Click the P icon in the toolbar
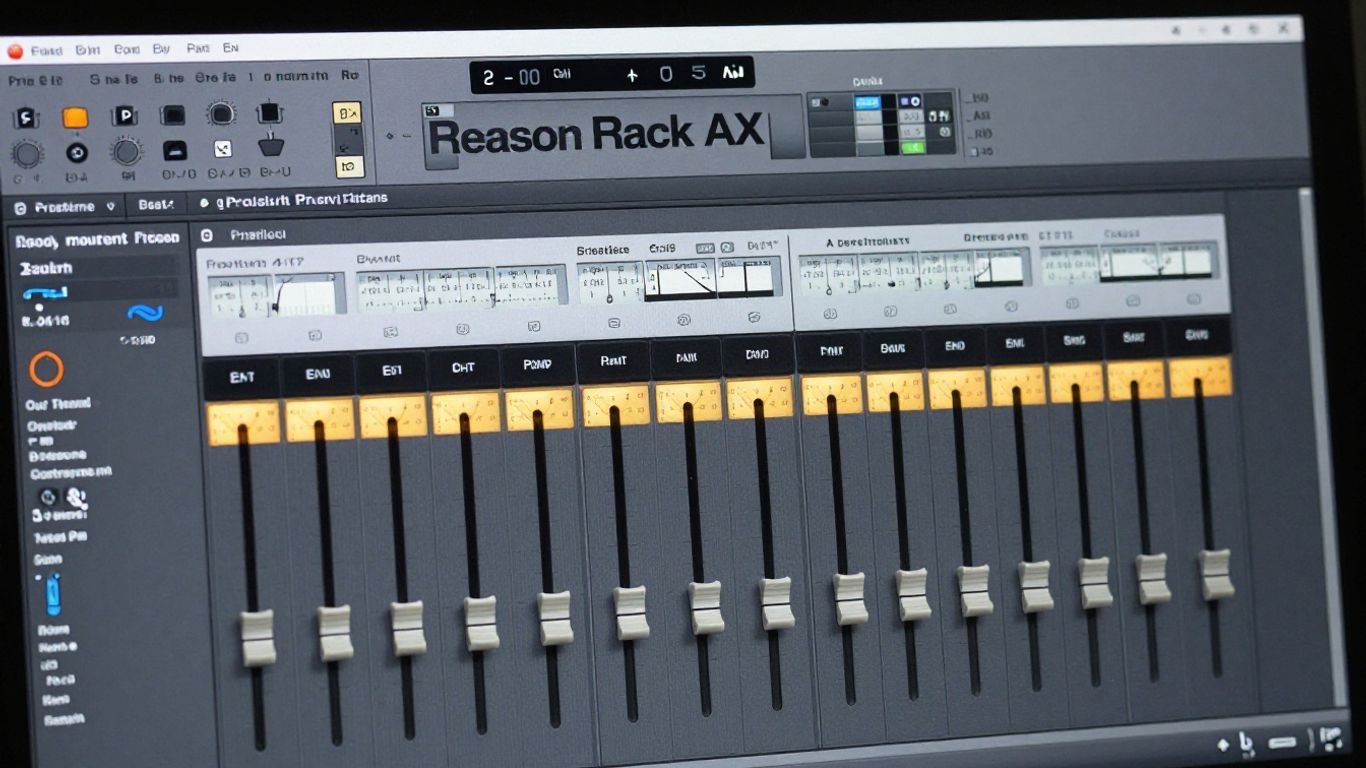1366x768 pixels. point(124,116)
